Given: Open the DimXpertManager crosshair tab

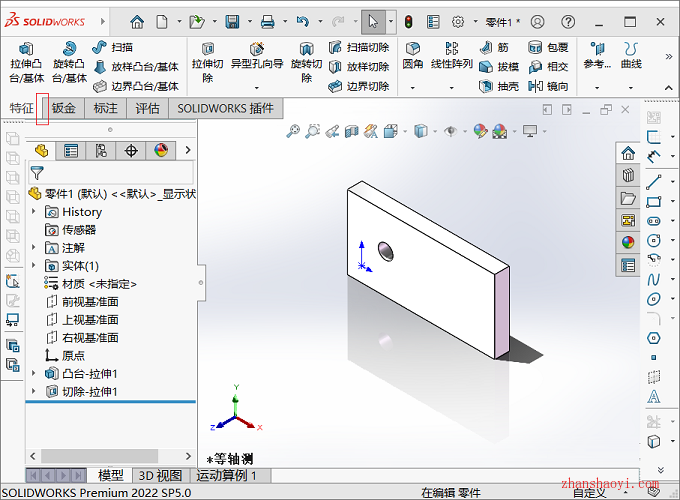Looking at the screenshot, I should click(131, 150).
